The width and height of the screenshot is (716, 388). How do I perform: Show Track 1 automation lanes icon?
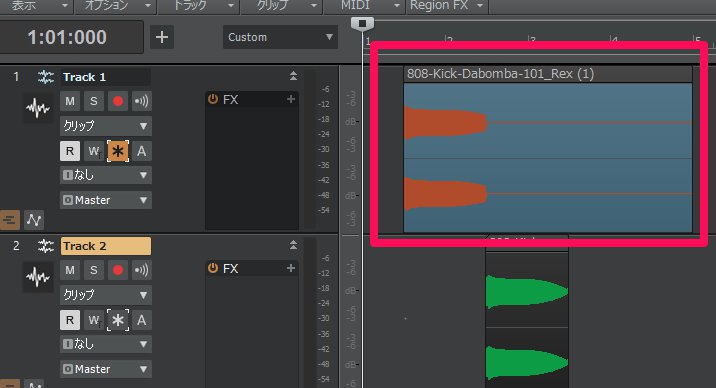click(x=34, y=220)
